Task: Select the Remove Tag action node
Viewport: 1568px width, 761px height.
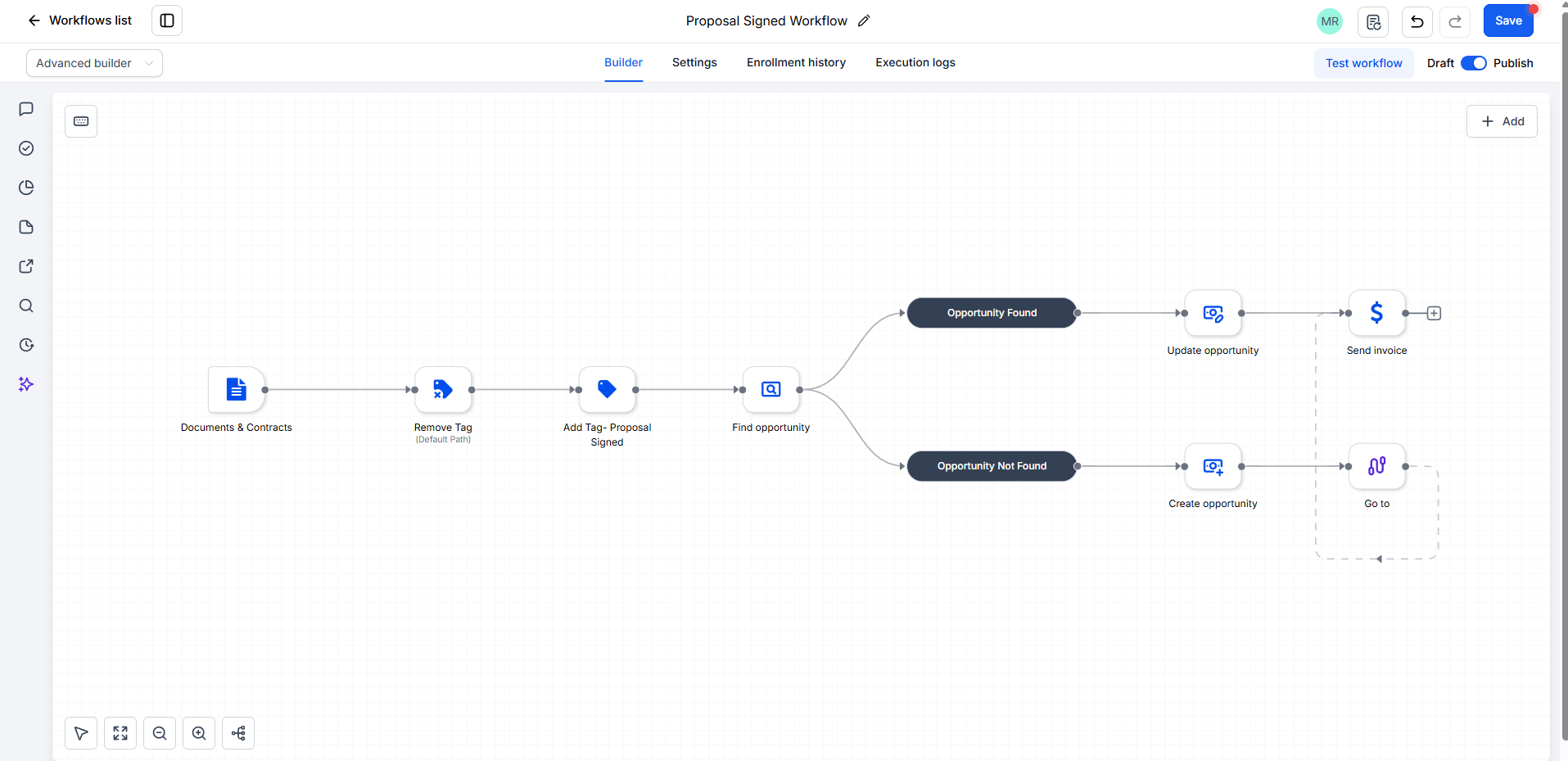Action: 443,389
